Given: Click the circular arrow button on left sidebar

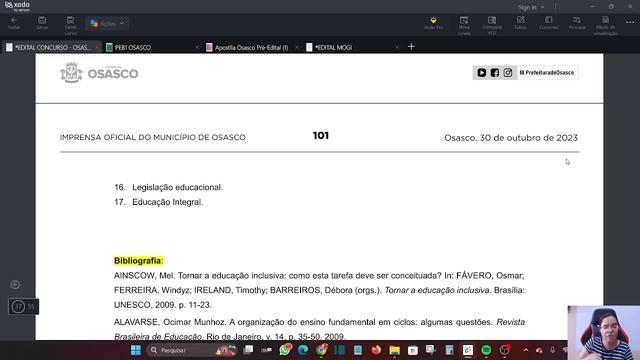Looking at the screenshot, I should tap(15, 284).
